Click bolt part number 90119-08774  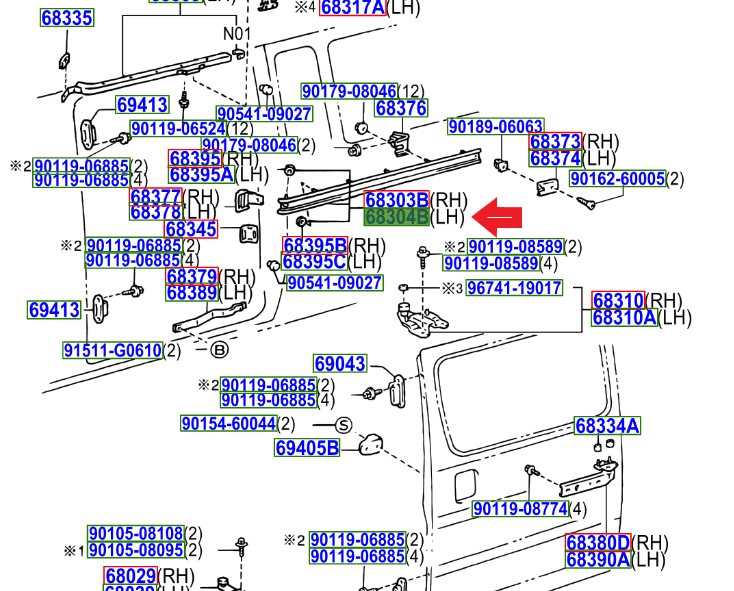coord(520,509)
